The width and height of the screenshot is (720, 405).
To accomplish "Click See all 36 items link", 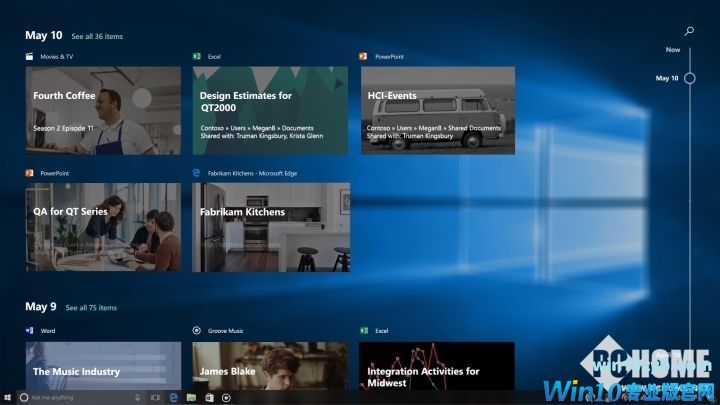I will 97,36.
